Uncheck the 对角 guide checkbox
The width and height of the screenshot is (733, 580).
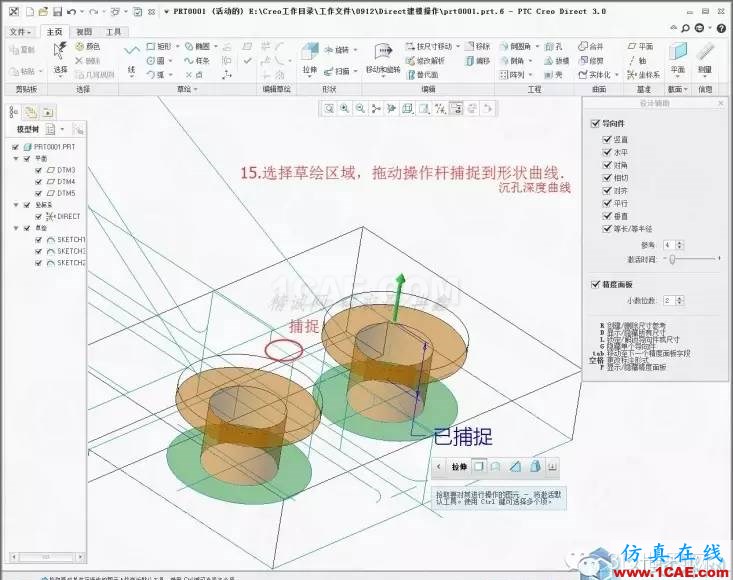click(607, 165)
